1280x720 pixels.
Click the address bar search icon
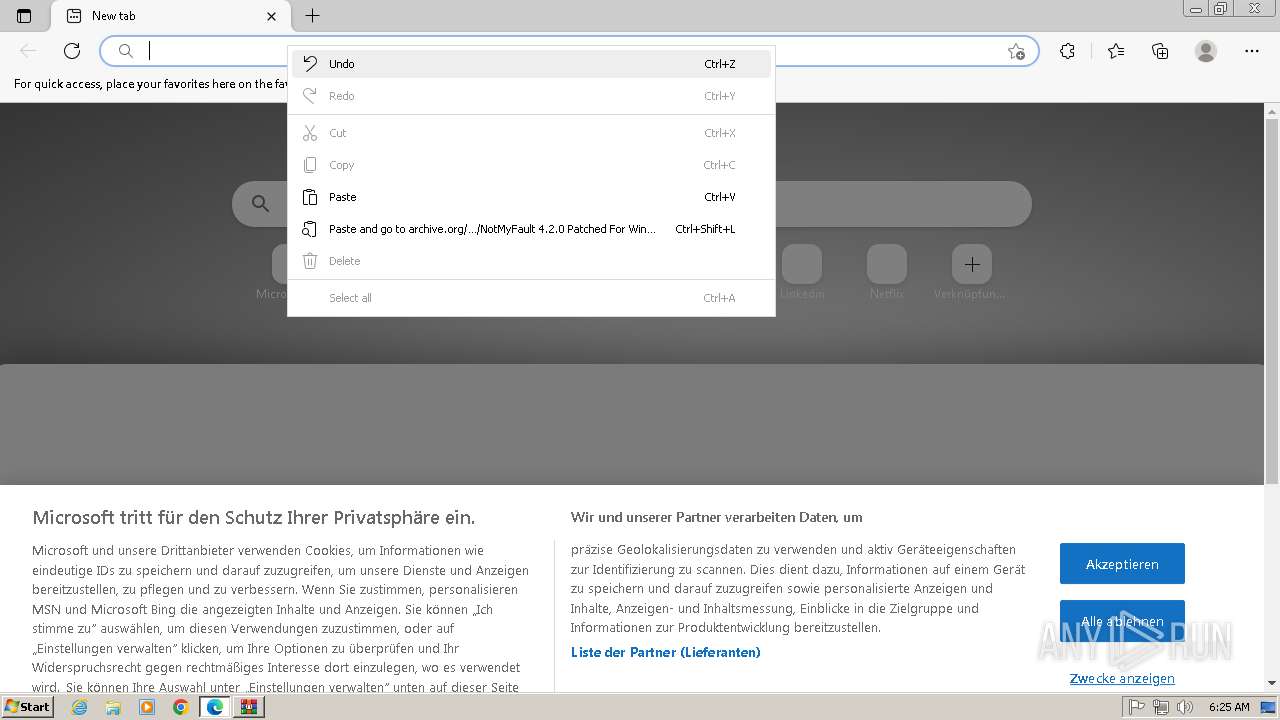click(x=126, y=51)
